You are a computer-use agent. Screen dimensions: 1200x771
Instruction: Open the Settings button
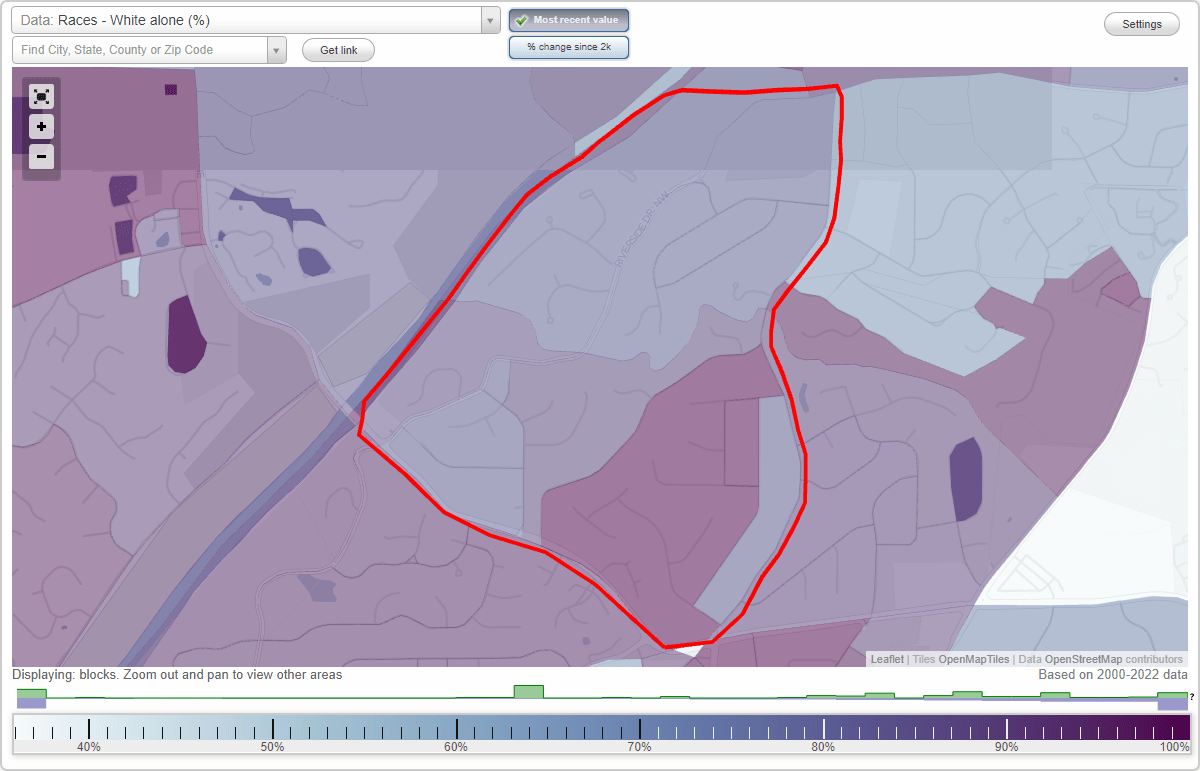pos(1142,25)
